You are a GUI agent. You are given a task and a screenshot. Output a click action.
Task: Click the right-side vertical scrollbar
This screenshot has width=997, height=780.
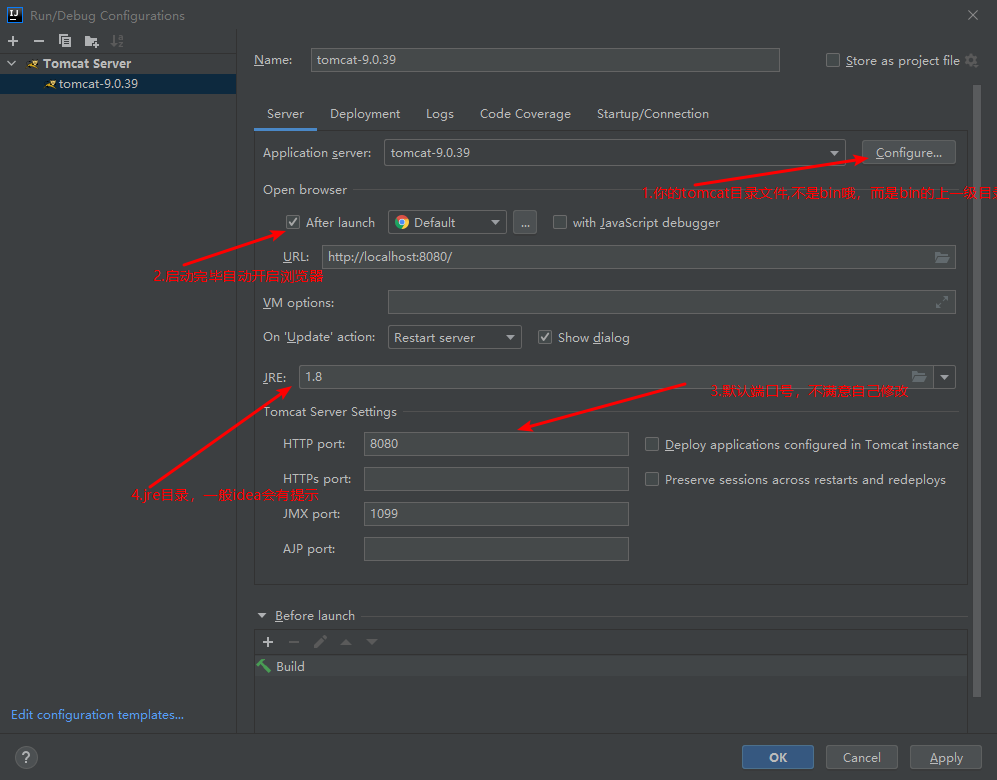[x=977, y=391]
